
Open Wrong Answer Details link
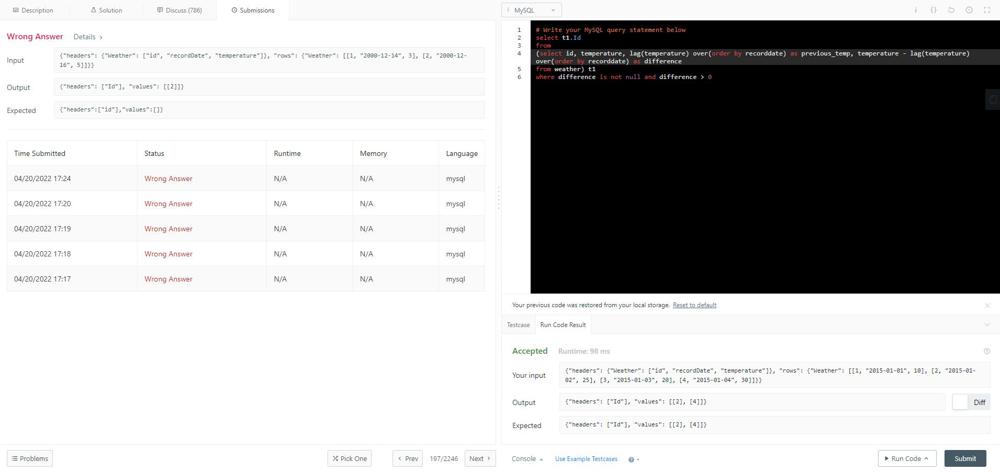point(88,37)
